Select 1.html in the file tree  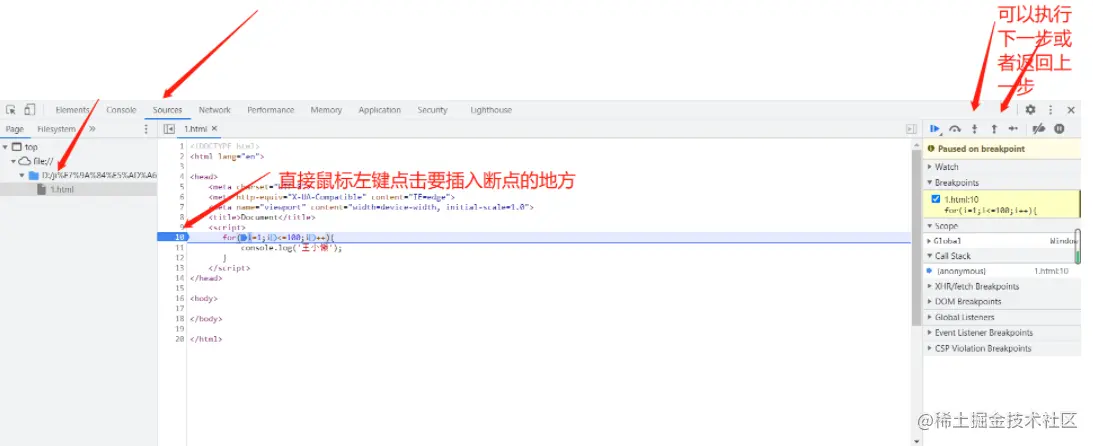[x=61, y=190]
